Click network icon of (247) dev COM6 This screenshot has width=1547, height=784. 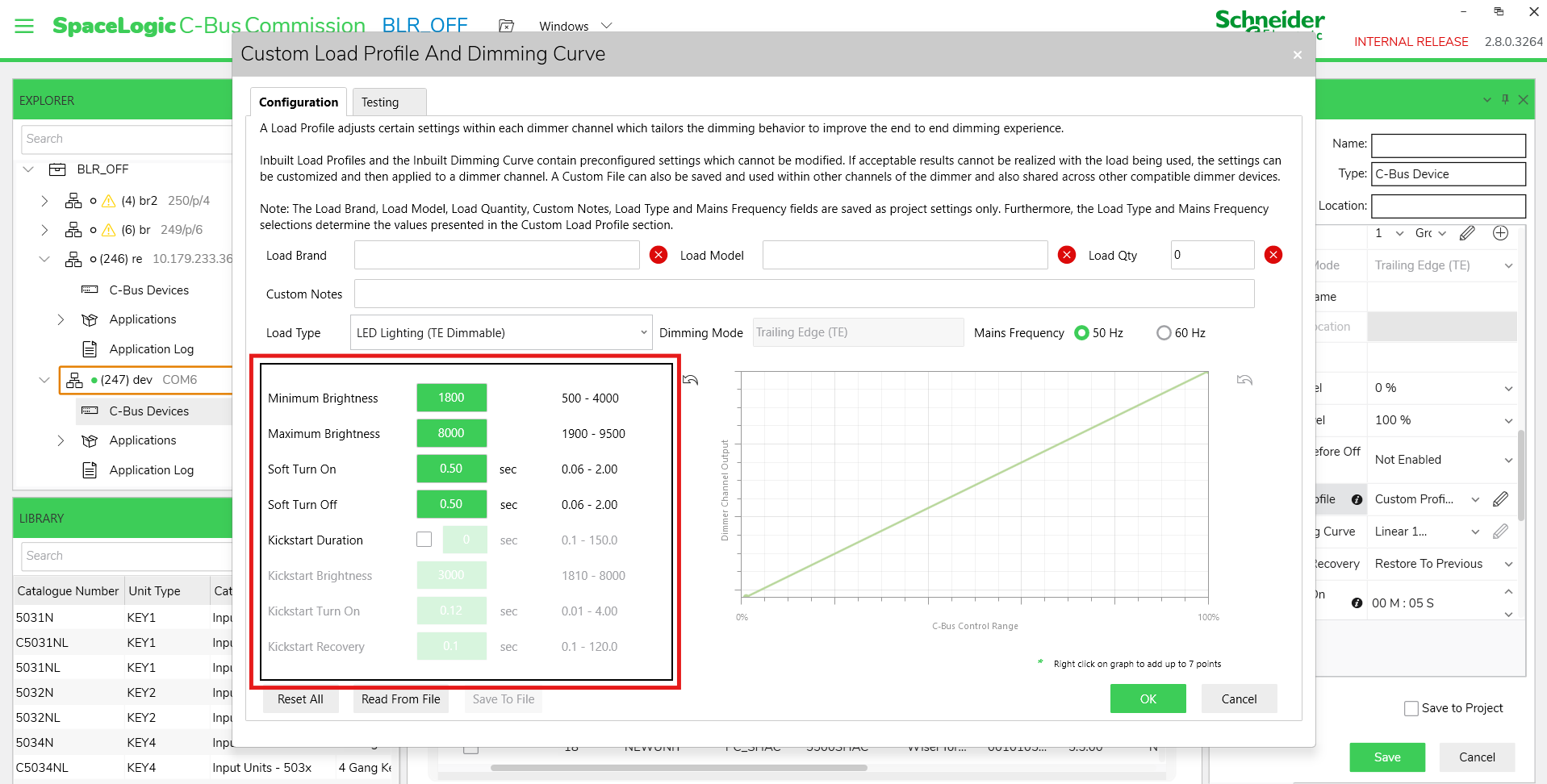tap(75, 380)
